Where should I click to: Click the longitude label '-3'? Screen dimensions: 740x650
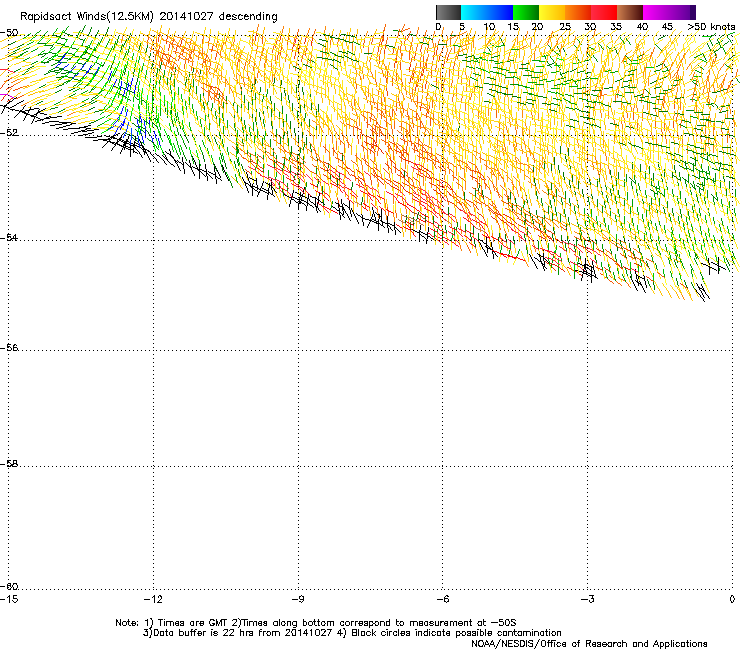point(587,599)
